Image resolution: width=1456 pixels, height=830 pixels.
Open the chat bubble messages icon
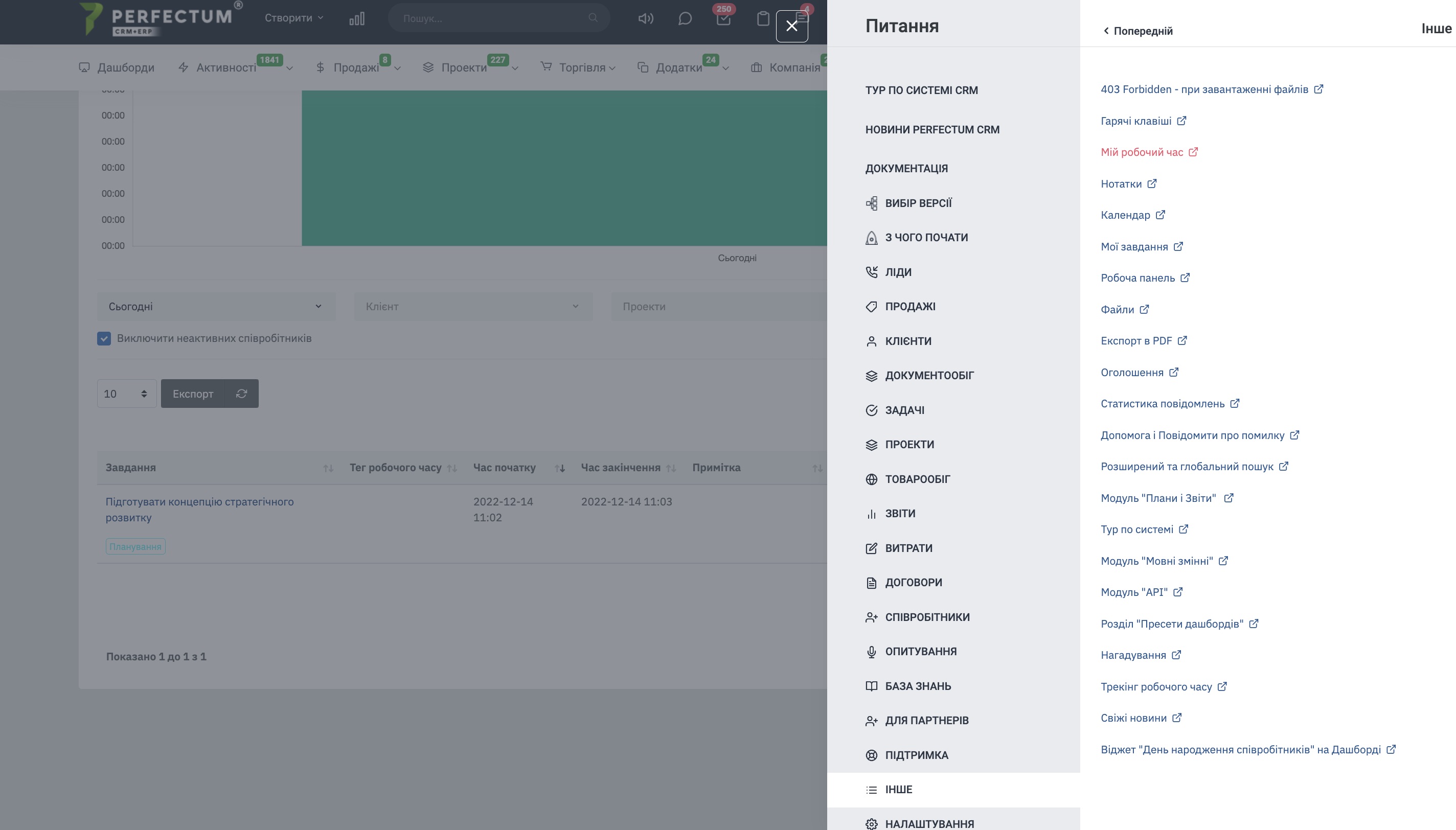point(685,19)
